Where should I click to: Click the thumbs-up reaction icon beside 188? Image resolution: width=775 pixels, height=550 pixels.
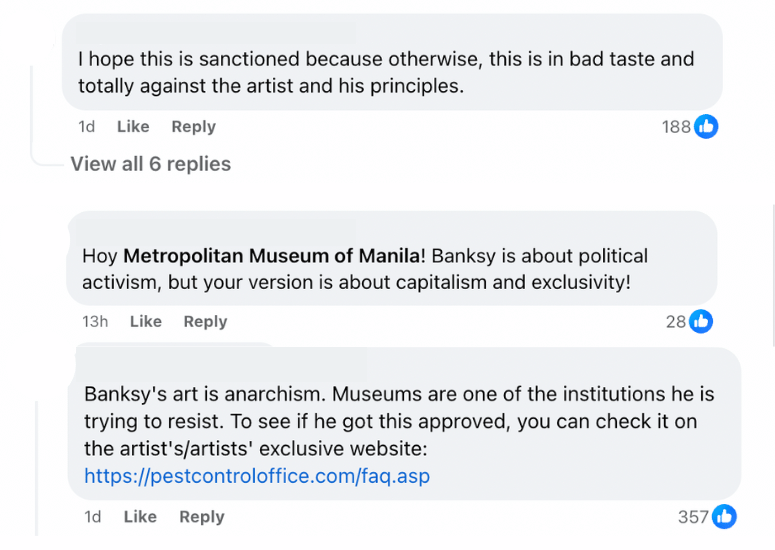click(706, 127)
